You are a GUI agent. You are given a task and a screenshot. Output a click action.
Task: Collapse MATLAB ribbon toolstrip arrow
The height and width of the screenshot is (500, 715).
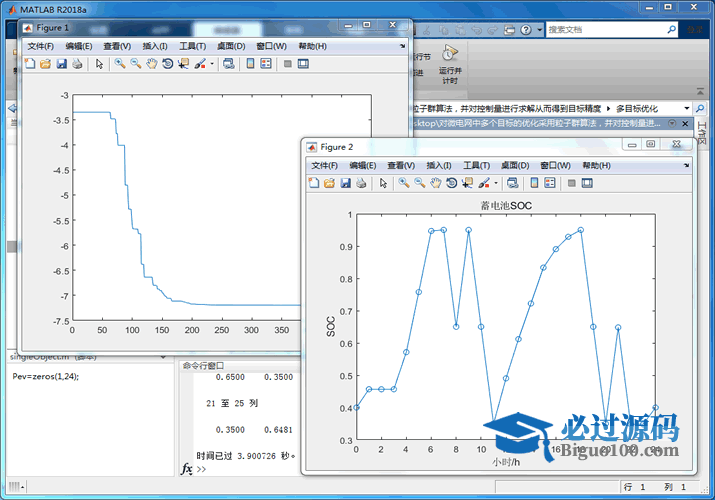700,91
